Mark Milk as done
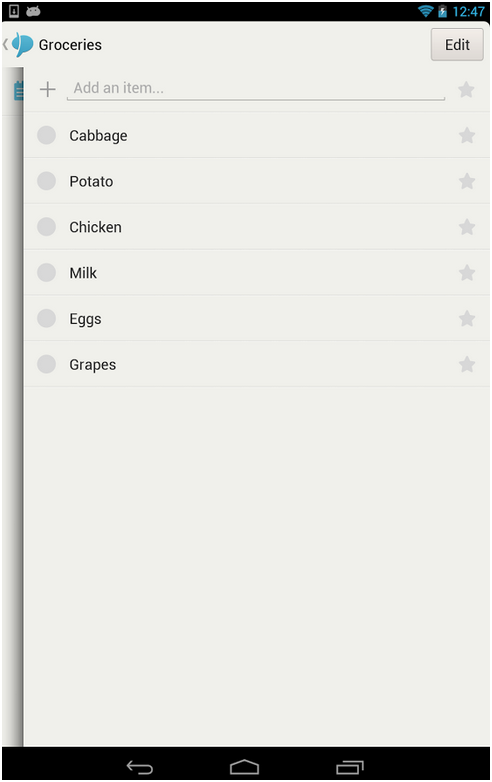Viewport: 492px width, 782px height. point(46,273)
